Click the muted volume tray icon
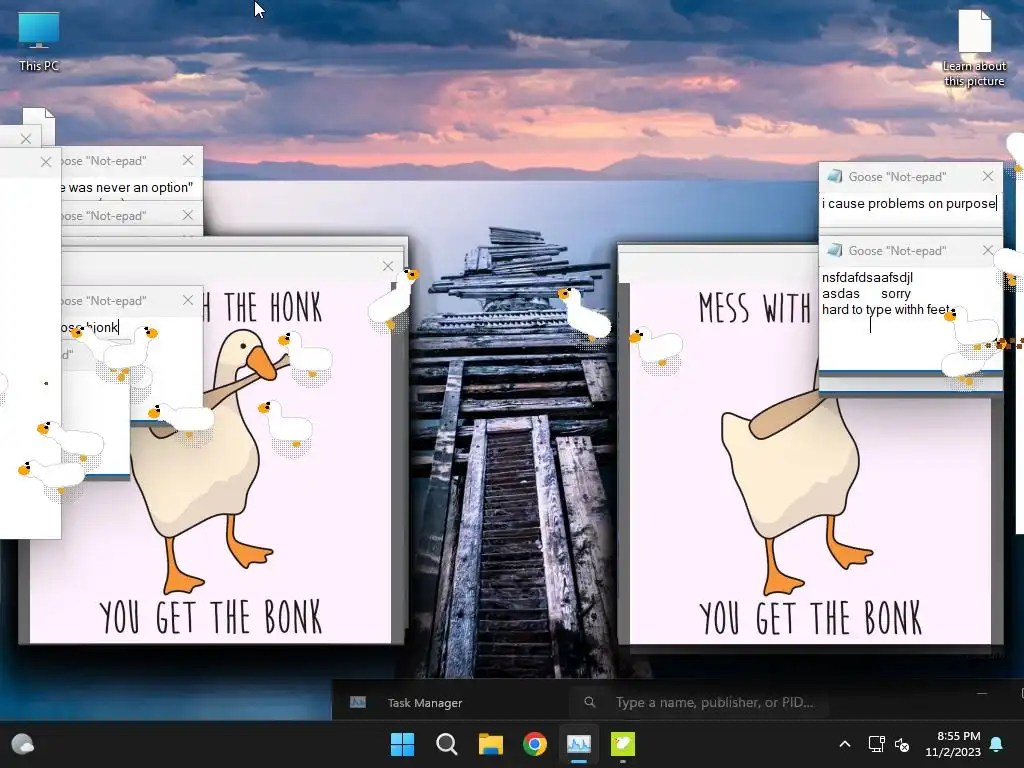The width and height of the screenshot is (1024, 768). click(x=902, y=744)
